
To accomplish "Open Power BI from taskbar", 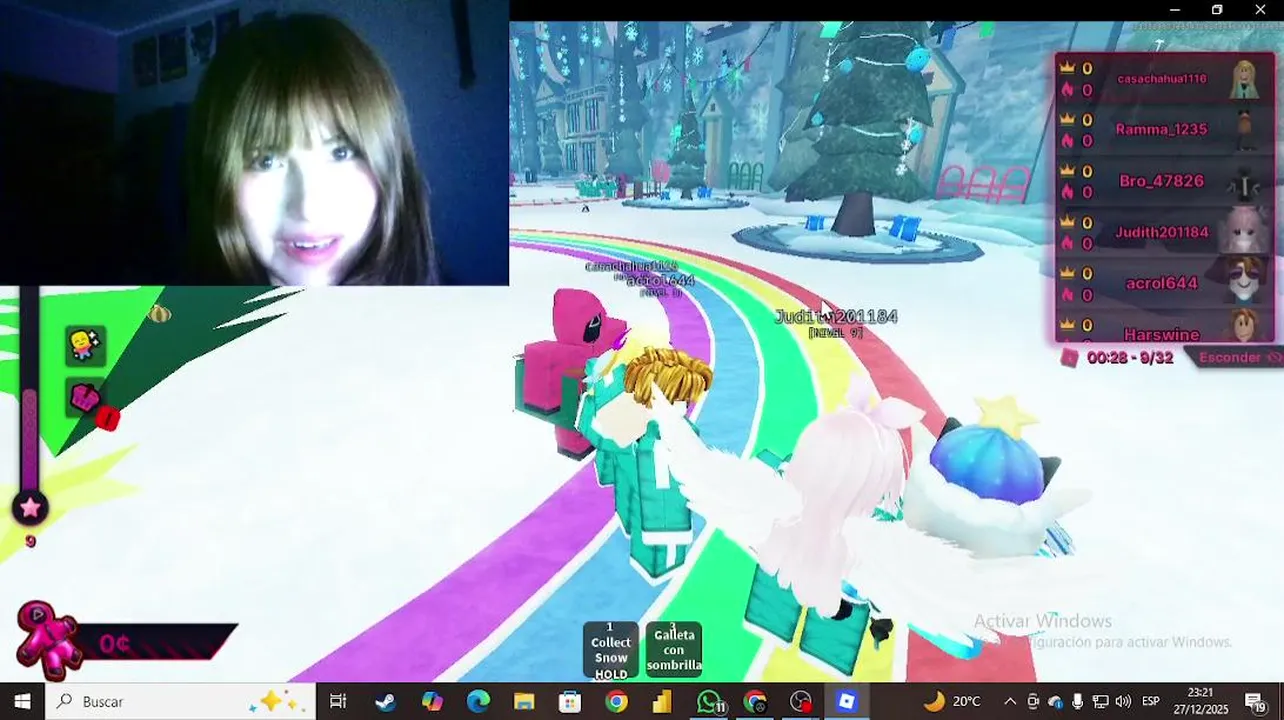I will tap(662, 701).
